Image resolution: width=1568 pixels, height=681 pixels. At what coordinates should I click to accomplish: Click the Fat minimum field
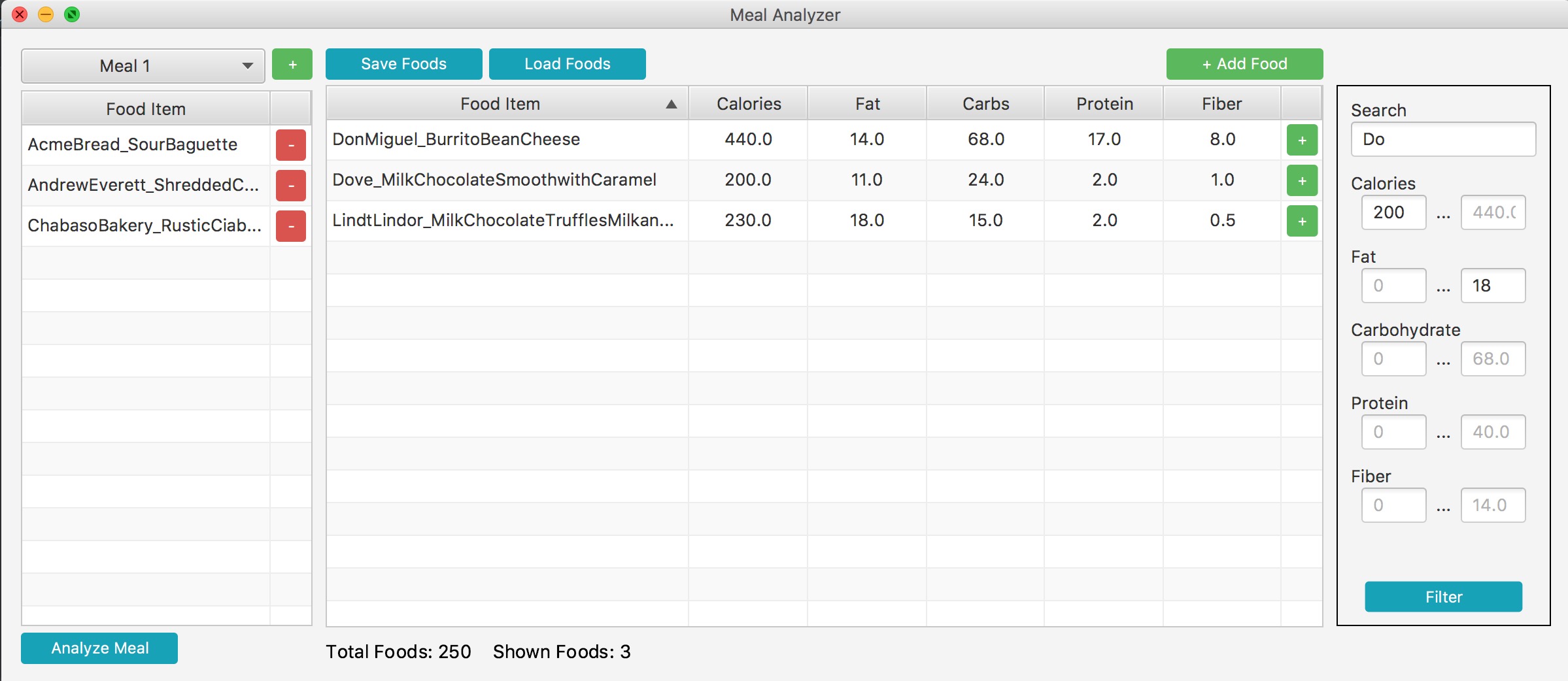point(1393,286)
